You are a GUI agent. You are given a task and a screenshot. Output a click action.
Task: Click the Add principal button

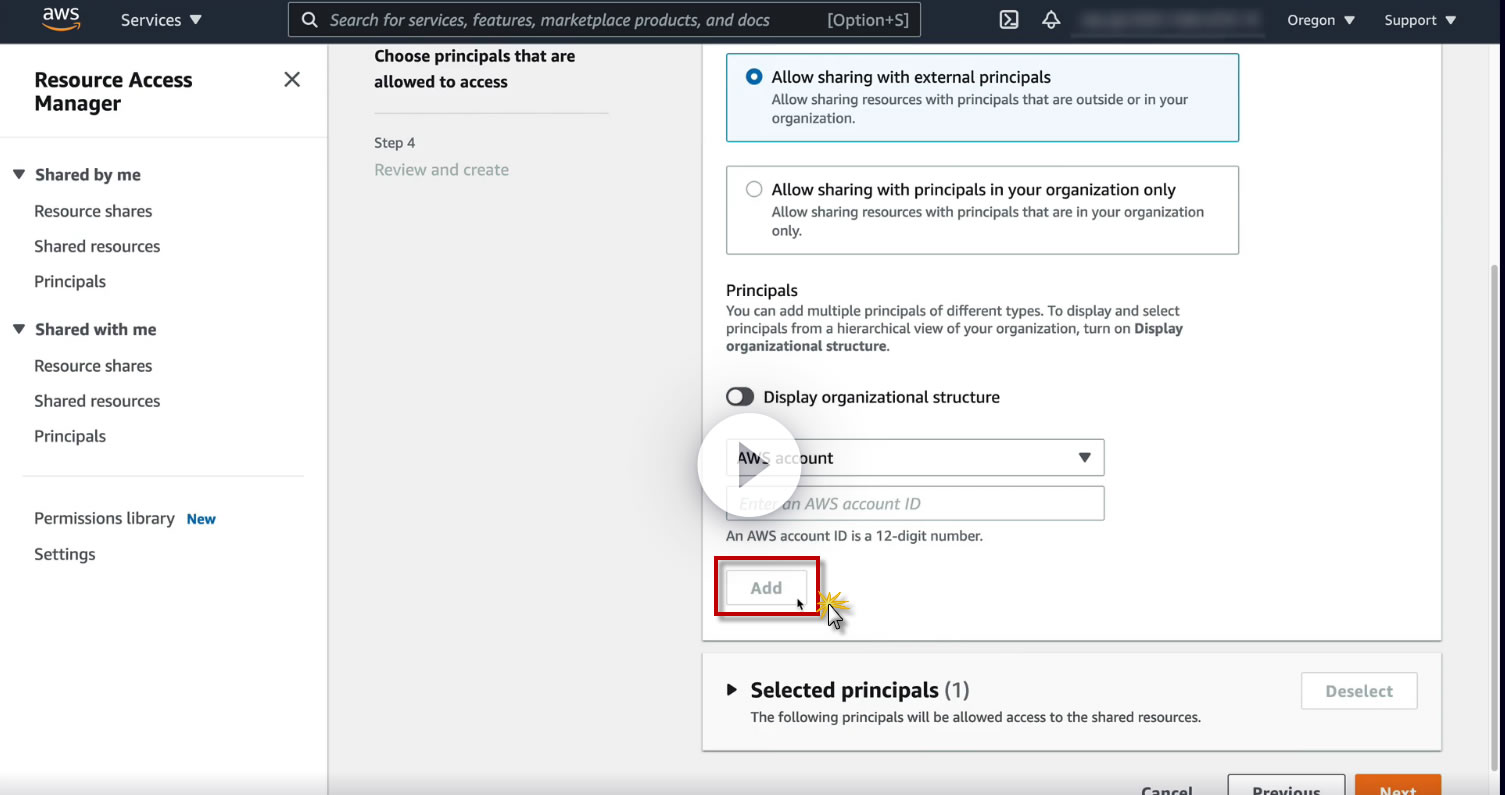[x=766, y=588]
